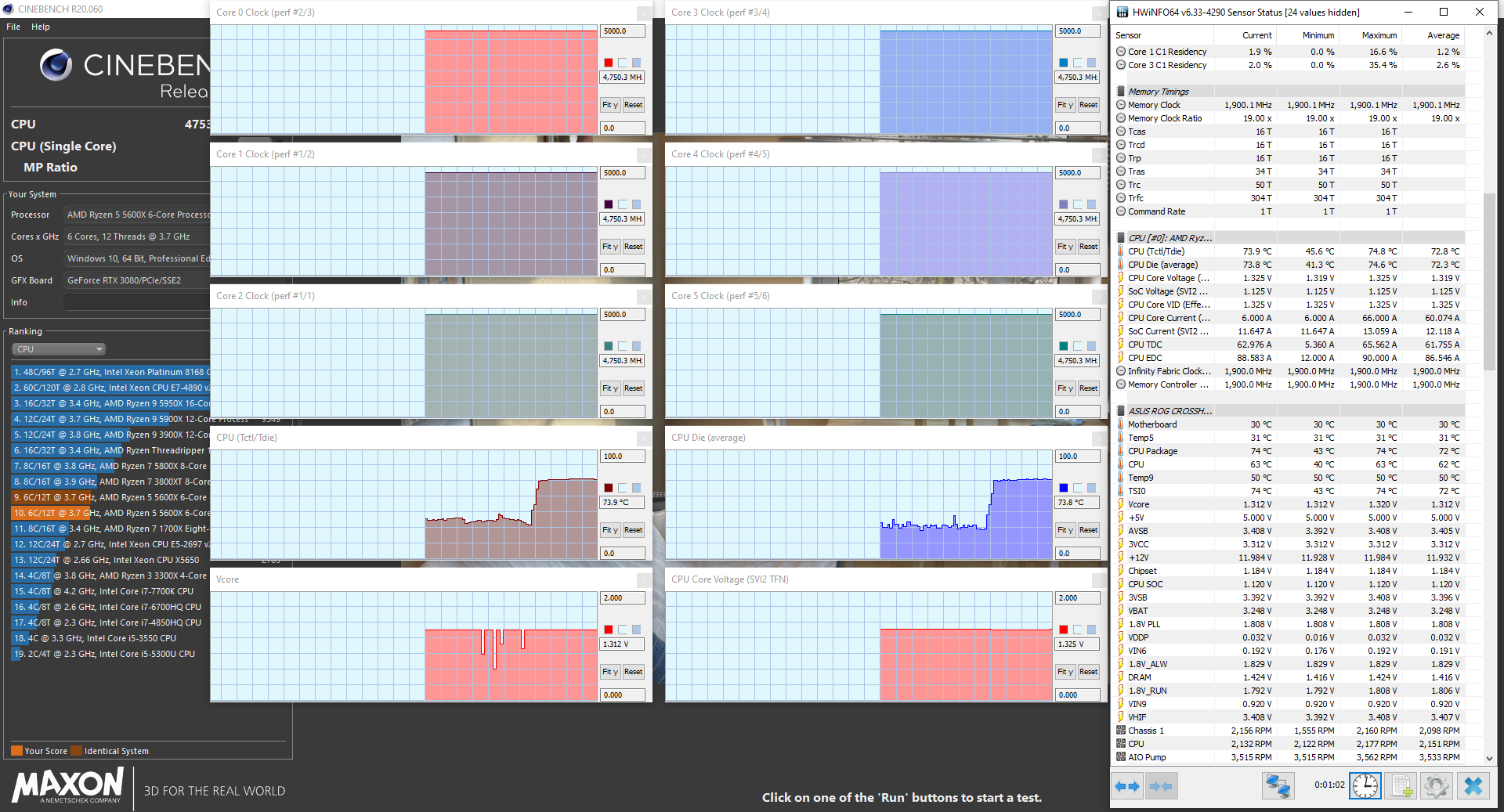Click dark purple swatch in Core 1 graph

pos(609,204)
